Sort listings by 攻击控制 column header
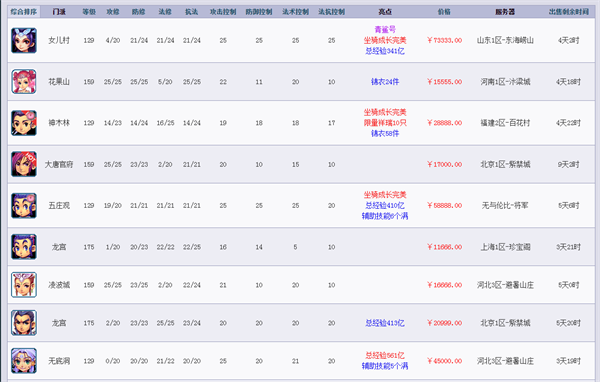 tap(223, 12)
